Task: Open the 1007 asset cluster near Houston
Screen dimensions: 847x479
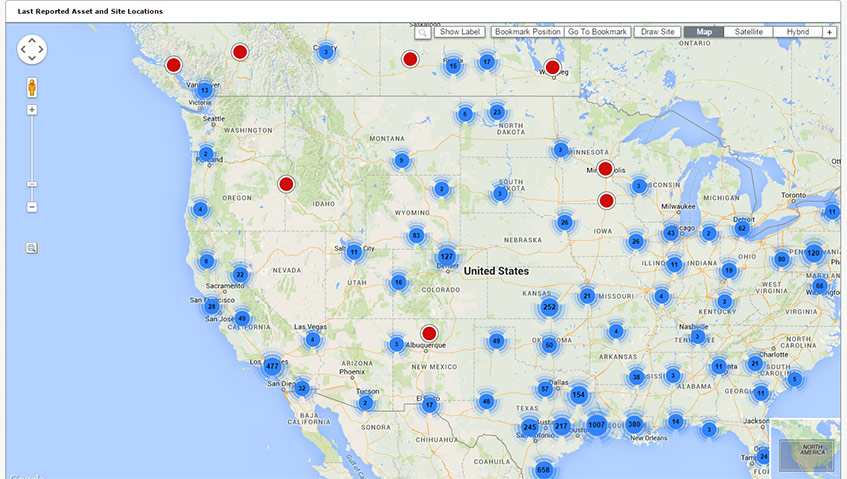Action: [596, 425]
